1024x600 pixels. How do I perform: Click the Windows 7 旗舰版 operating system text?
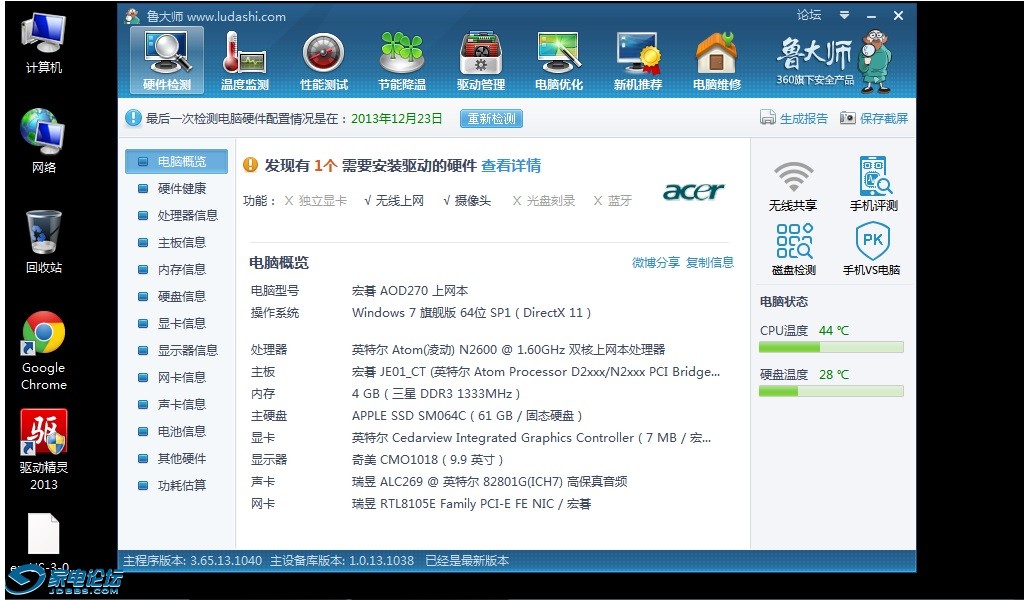click(472, 313)
